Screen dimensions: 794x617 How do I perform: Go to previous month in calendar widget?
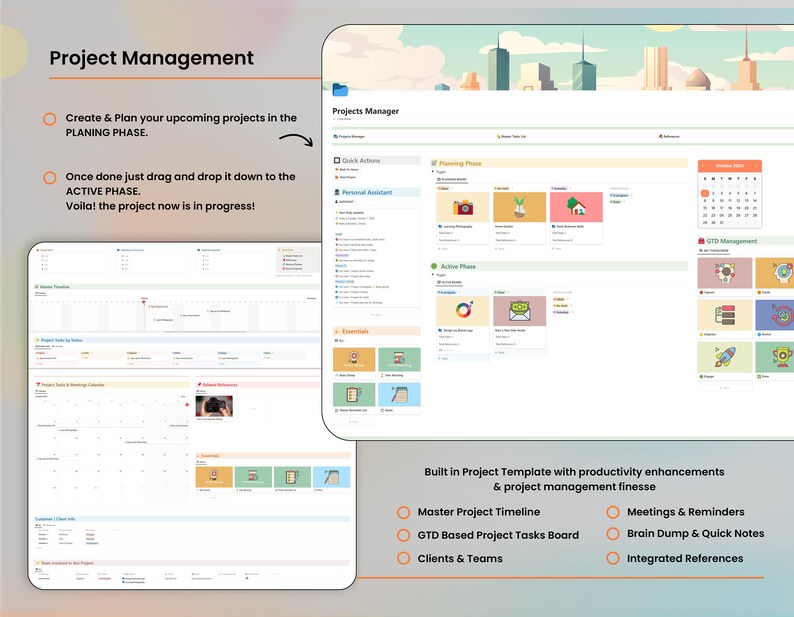(703, 166)
